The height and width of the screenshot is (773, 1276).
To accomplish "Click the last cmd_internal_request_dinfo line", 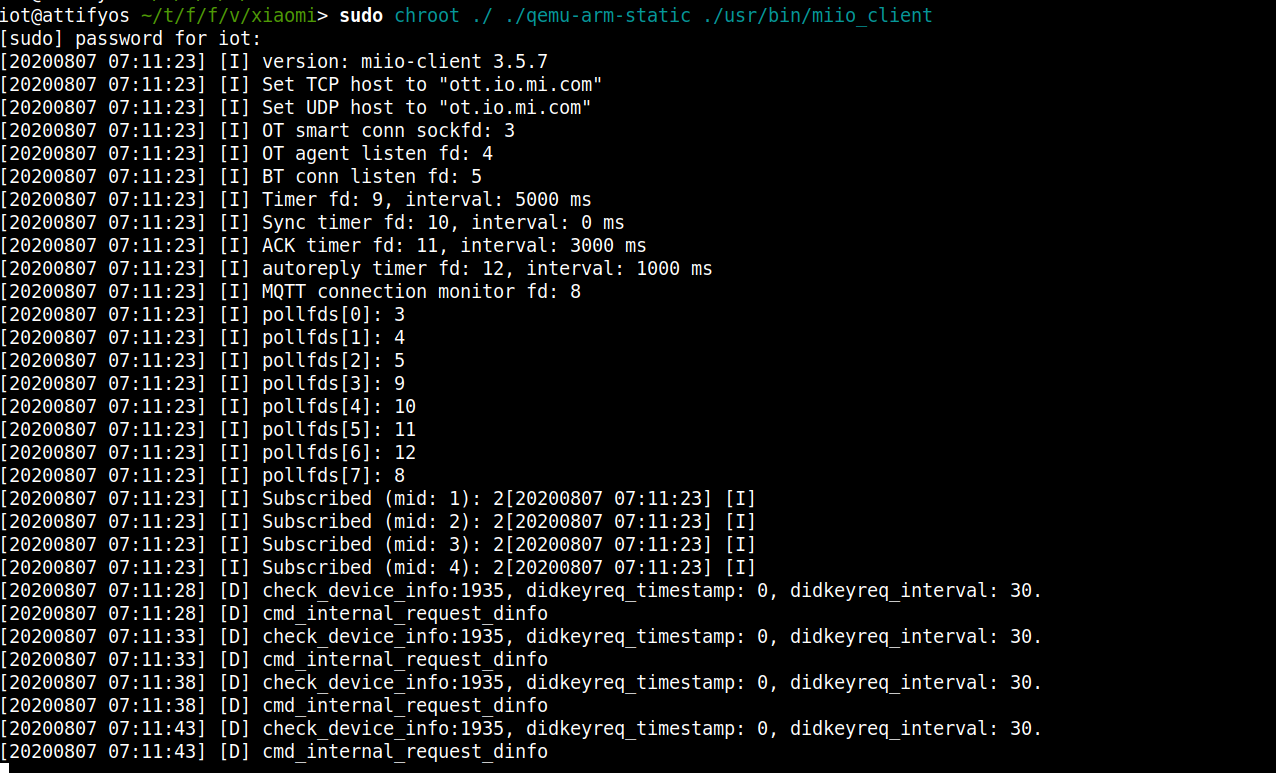I will click(x=405, y=752).
